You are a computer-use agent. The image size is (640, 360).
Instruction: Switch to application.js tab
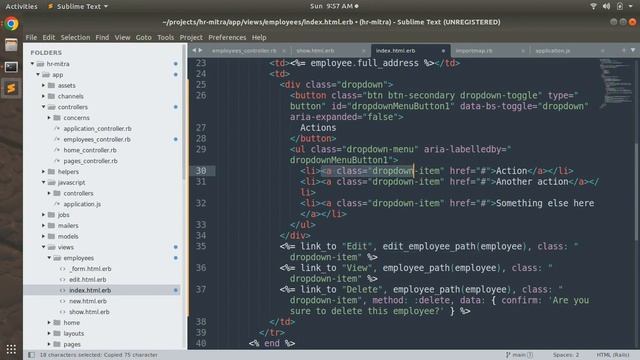[x=552, y=51]
